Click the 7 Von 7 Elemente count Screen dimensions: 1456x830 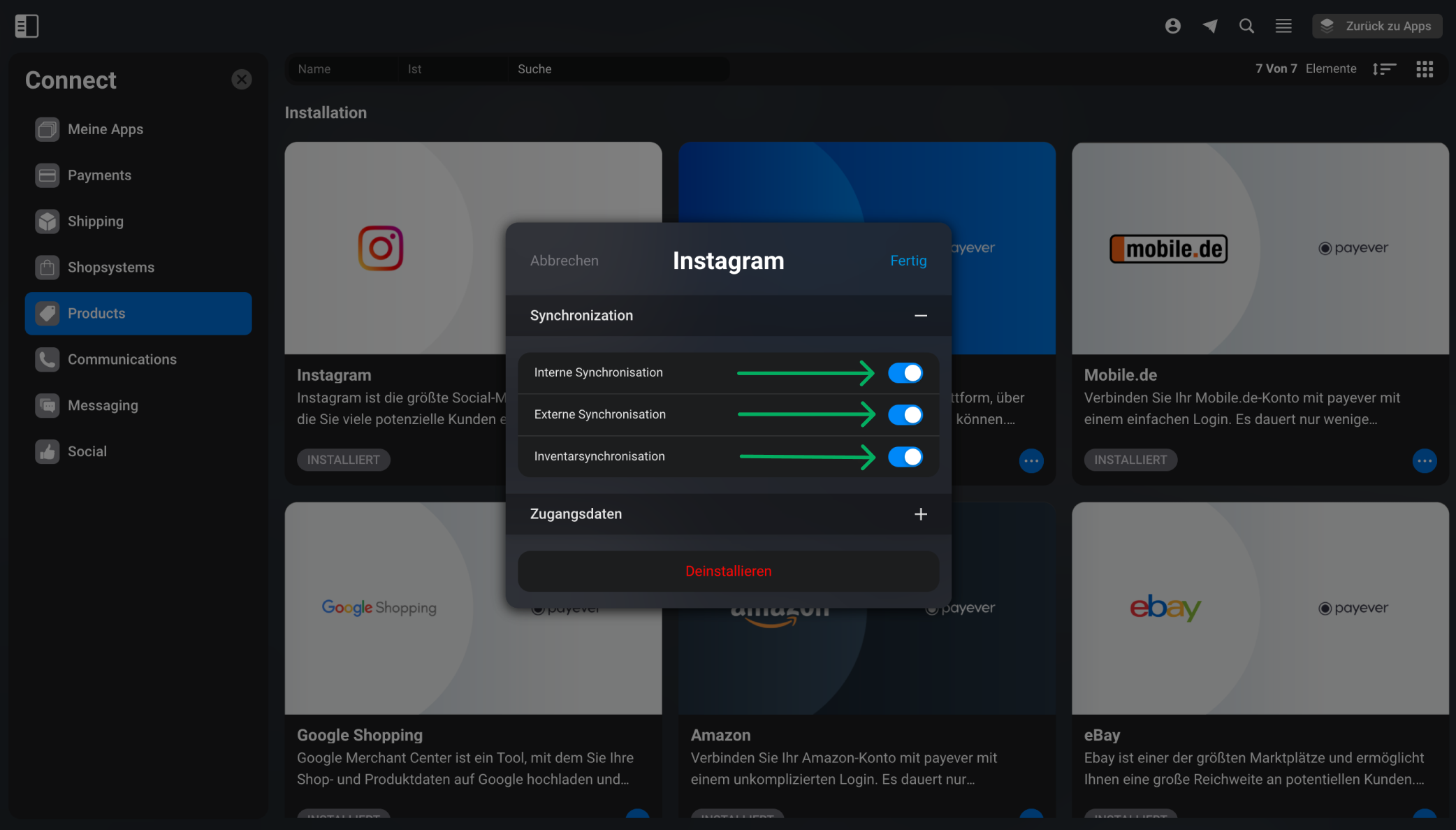(1306, 68)
